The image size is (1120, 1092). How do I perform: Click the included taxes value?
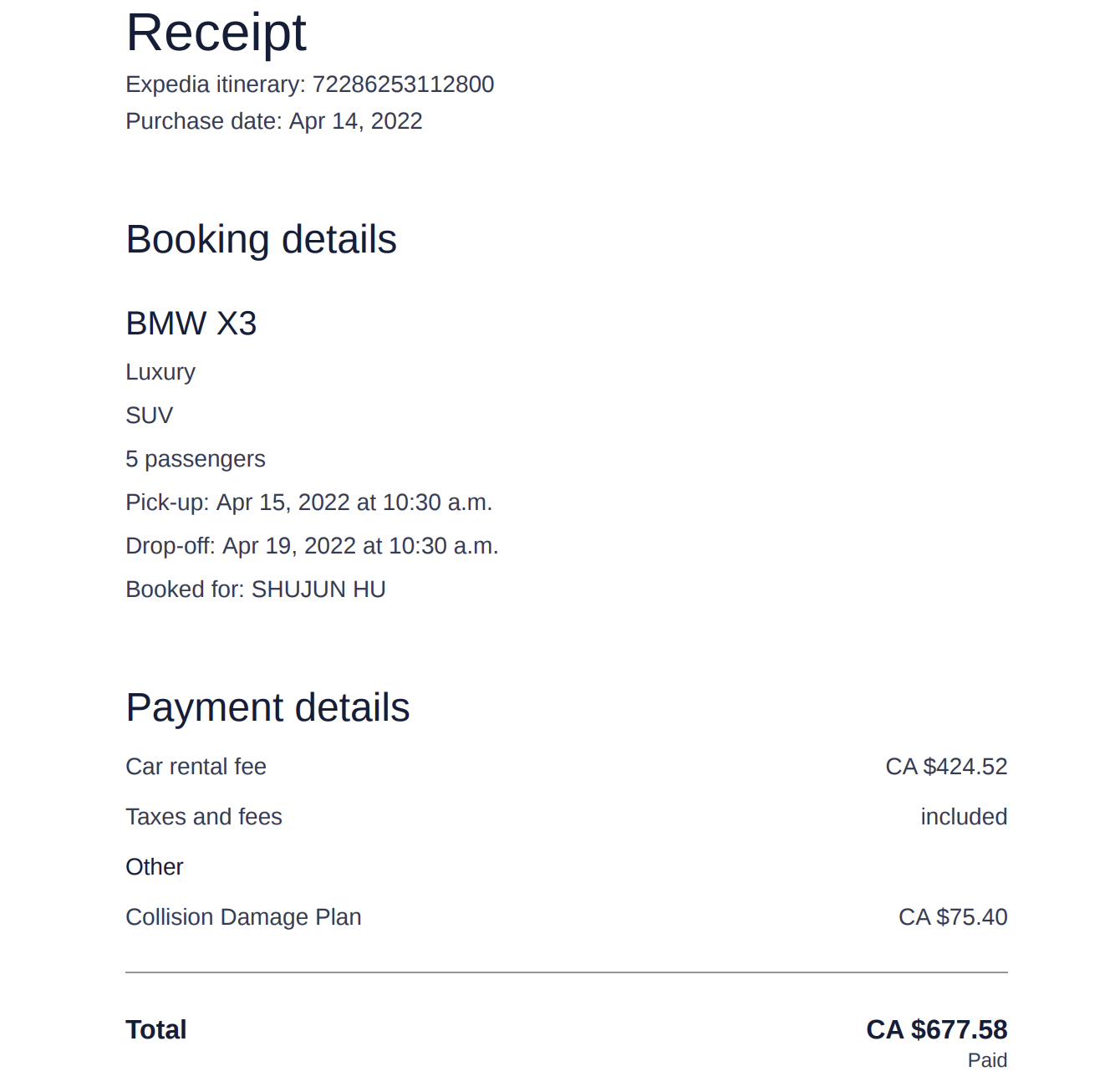(964, 817)
